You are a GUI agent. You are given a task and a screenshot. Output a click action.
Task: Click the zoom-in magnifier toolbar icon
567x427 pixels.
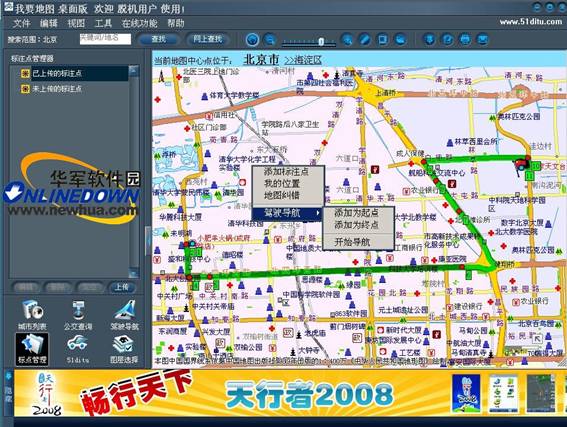(347, 39)
